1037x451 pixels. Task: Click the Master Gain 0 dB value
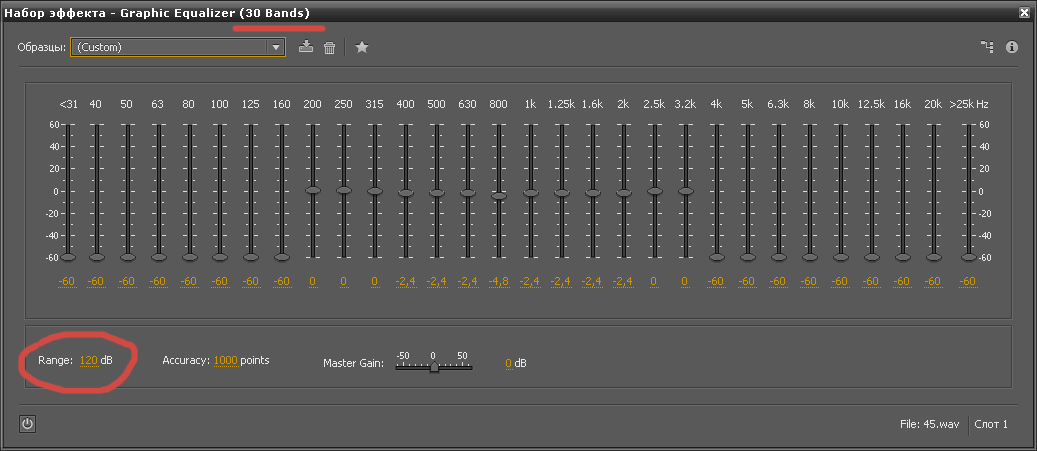tap(508, 363)
